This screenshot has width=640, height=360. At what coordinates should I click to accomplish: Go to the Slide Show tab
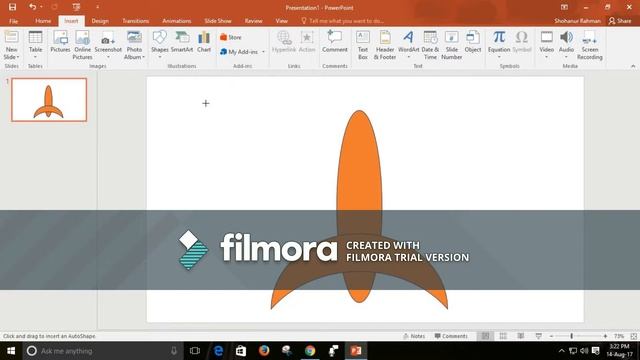218,21
